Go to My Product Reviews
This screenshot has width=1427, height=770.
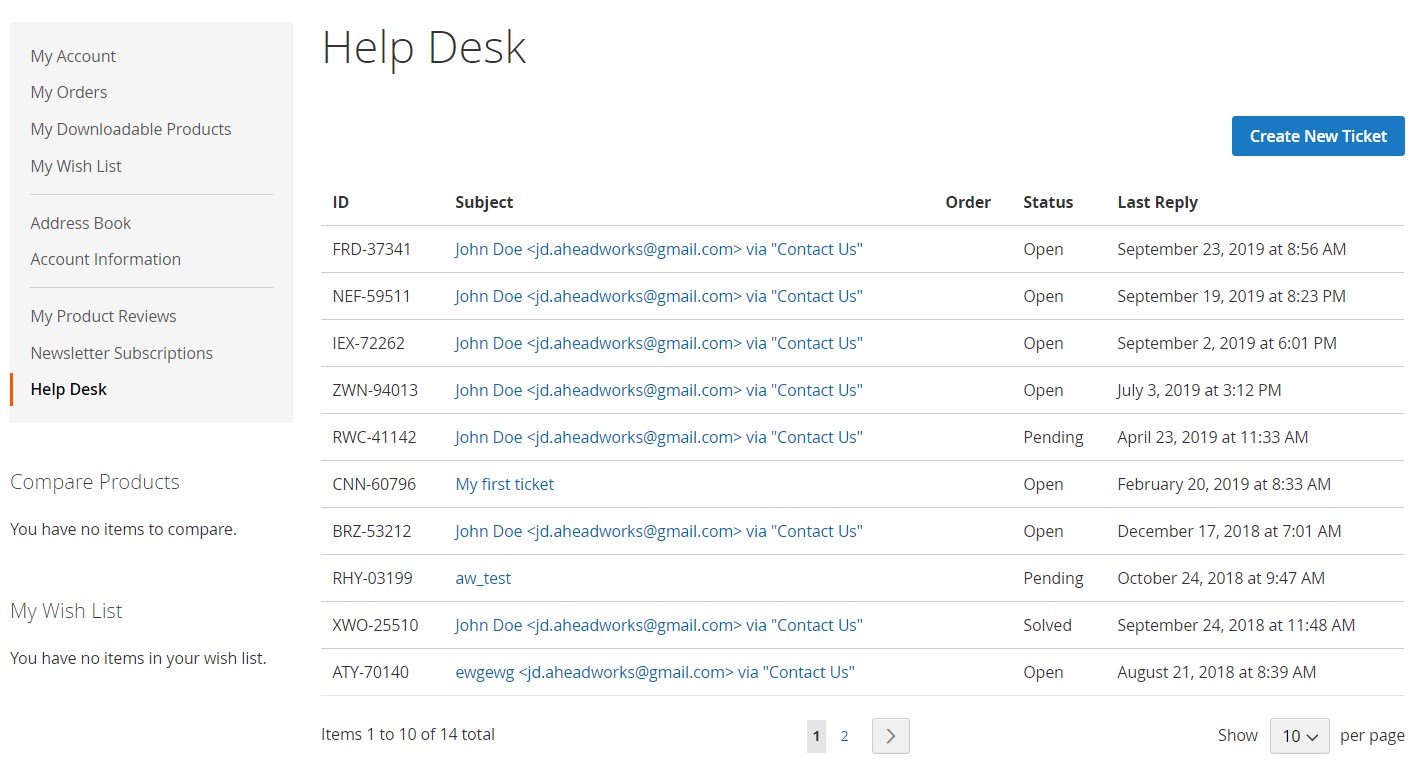tap(103, 316)
